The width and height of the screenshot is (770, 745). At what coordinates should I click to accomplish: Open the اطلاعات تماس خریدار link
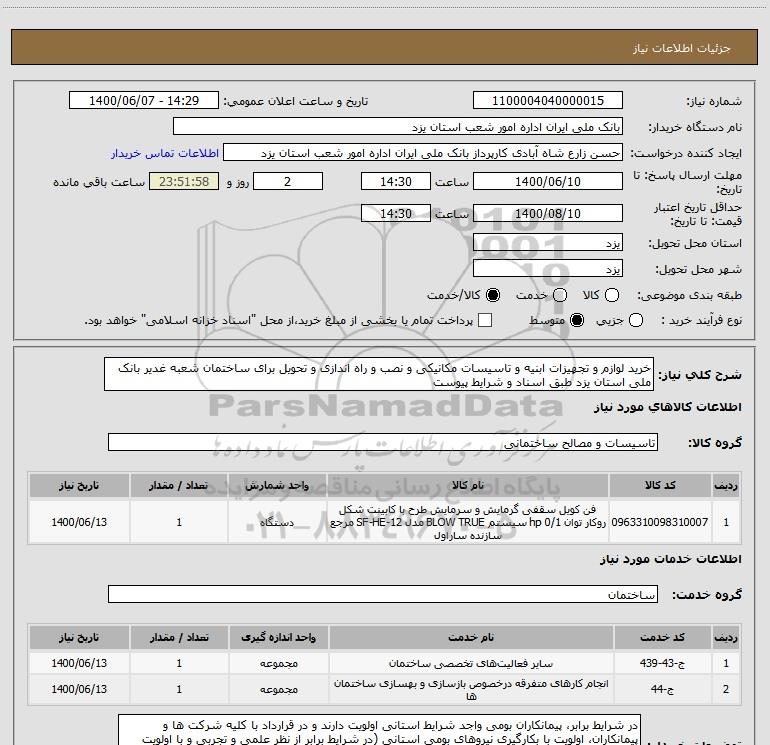click(x=165, y=153)
